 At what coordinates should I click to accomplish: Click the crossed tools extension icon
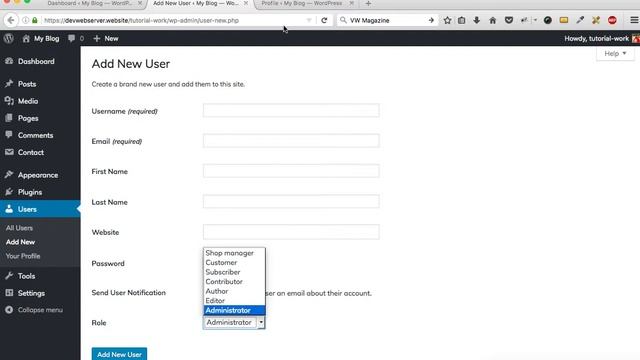pyautogui.click(x=596, y=20)
